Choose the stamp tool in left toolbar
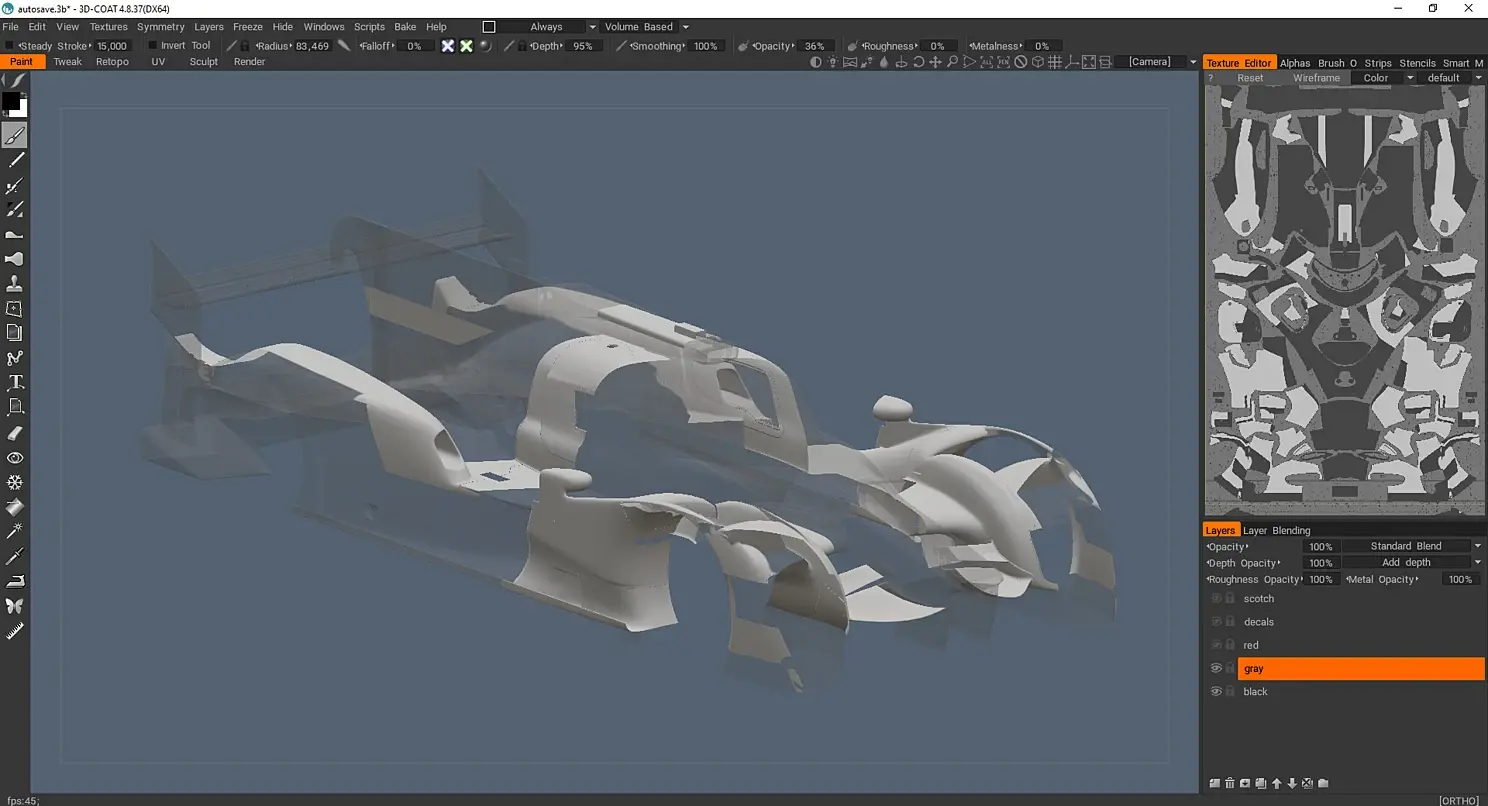Image resolution: width=1488 pixels, height=806 pixels. (x=15, y=284)
